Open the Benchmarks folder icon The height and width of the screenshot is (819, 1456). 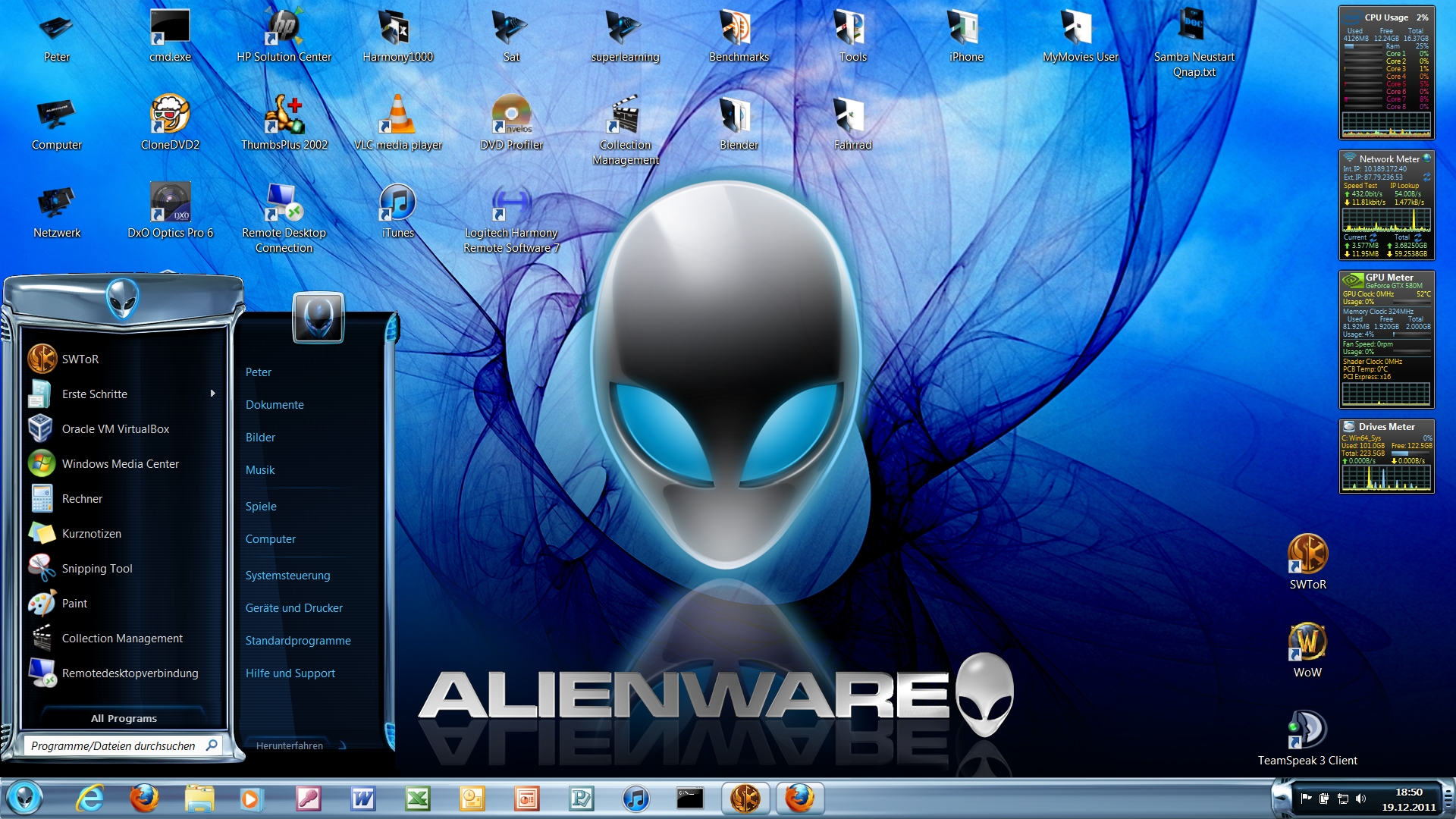click(x=739, y=36)
